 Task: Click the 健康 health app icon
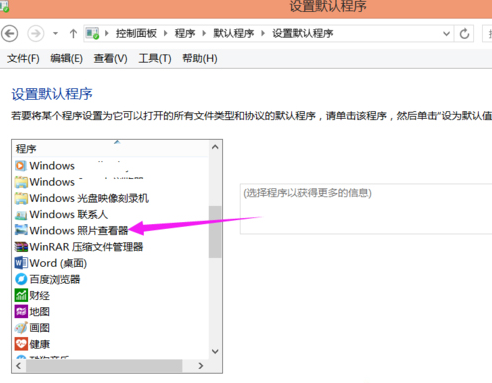tap(21, 344)
